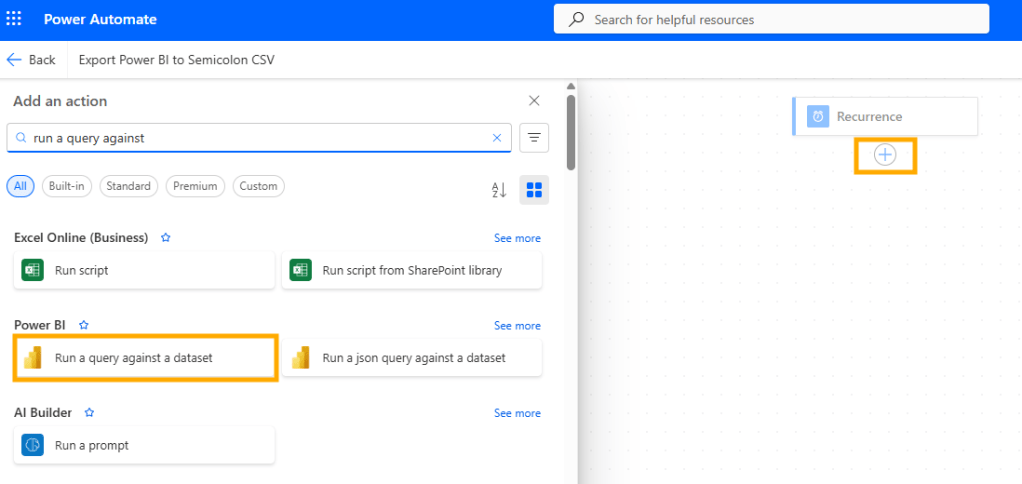Click the panel vertical scrollbar thumb
The width and height of the screenshot is (1022, 484).
click(571, 132)
